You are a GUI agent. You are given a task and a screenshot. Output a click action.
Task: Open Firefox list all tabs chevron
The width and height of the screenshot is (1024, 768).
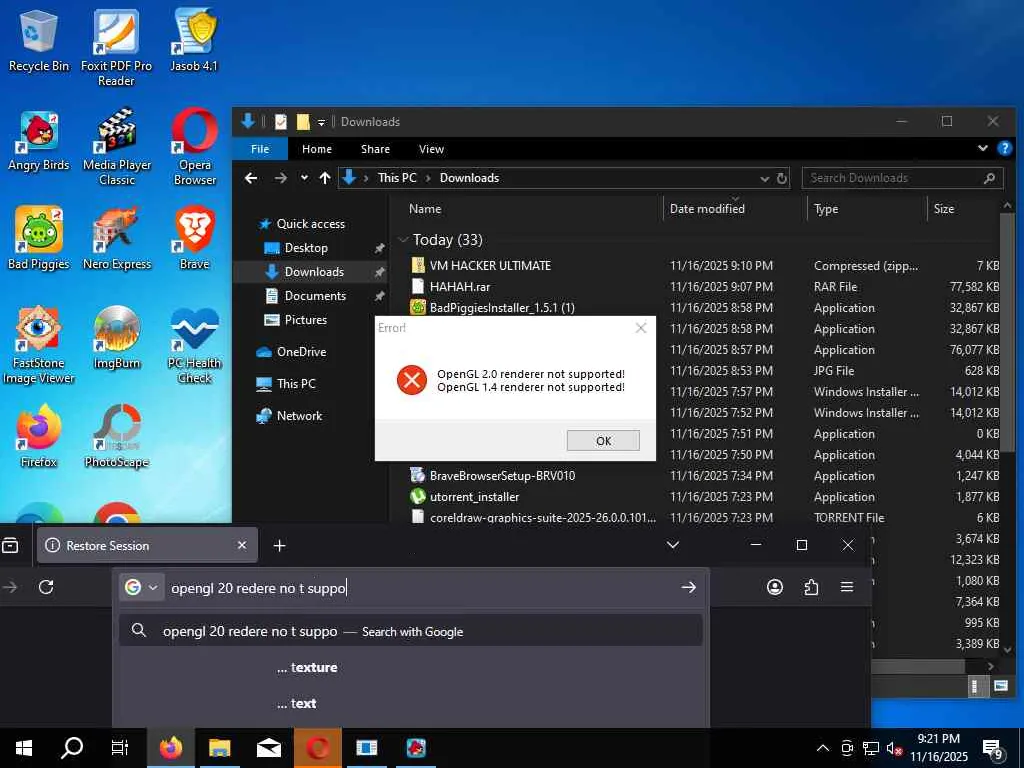click(673, 545)
